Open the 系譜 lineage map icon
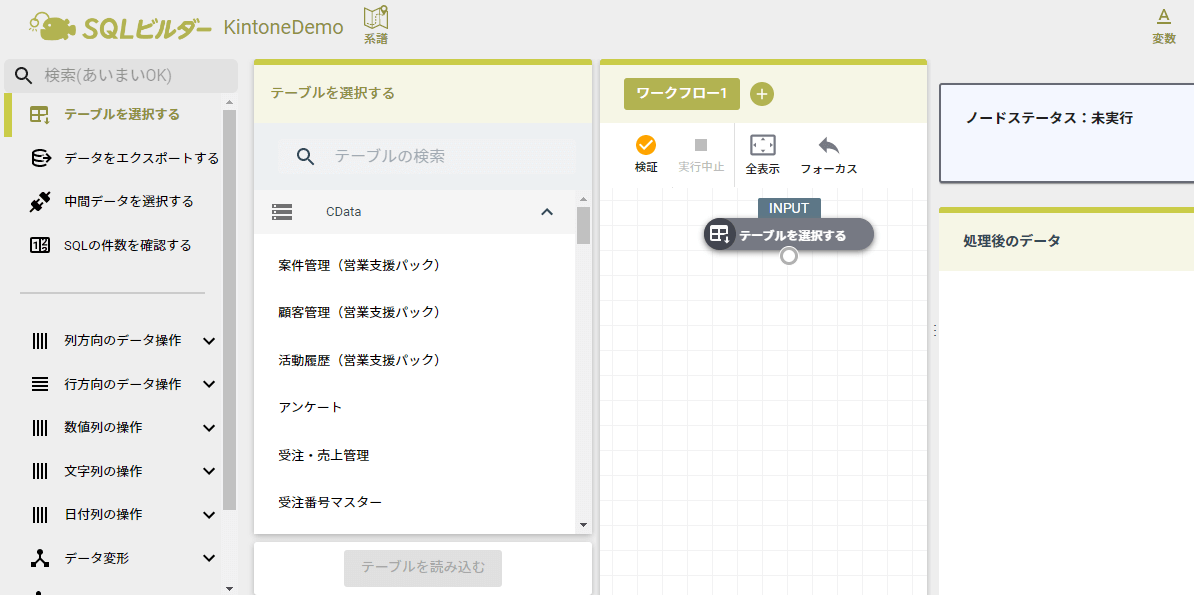 (375, 26)
